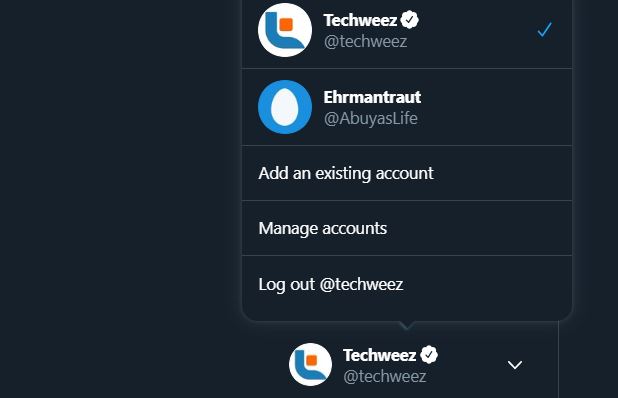This screenshot has height=398, width=618.
Task: Expand the account switcher chevron arrow
Action: 515,365
